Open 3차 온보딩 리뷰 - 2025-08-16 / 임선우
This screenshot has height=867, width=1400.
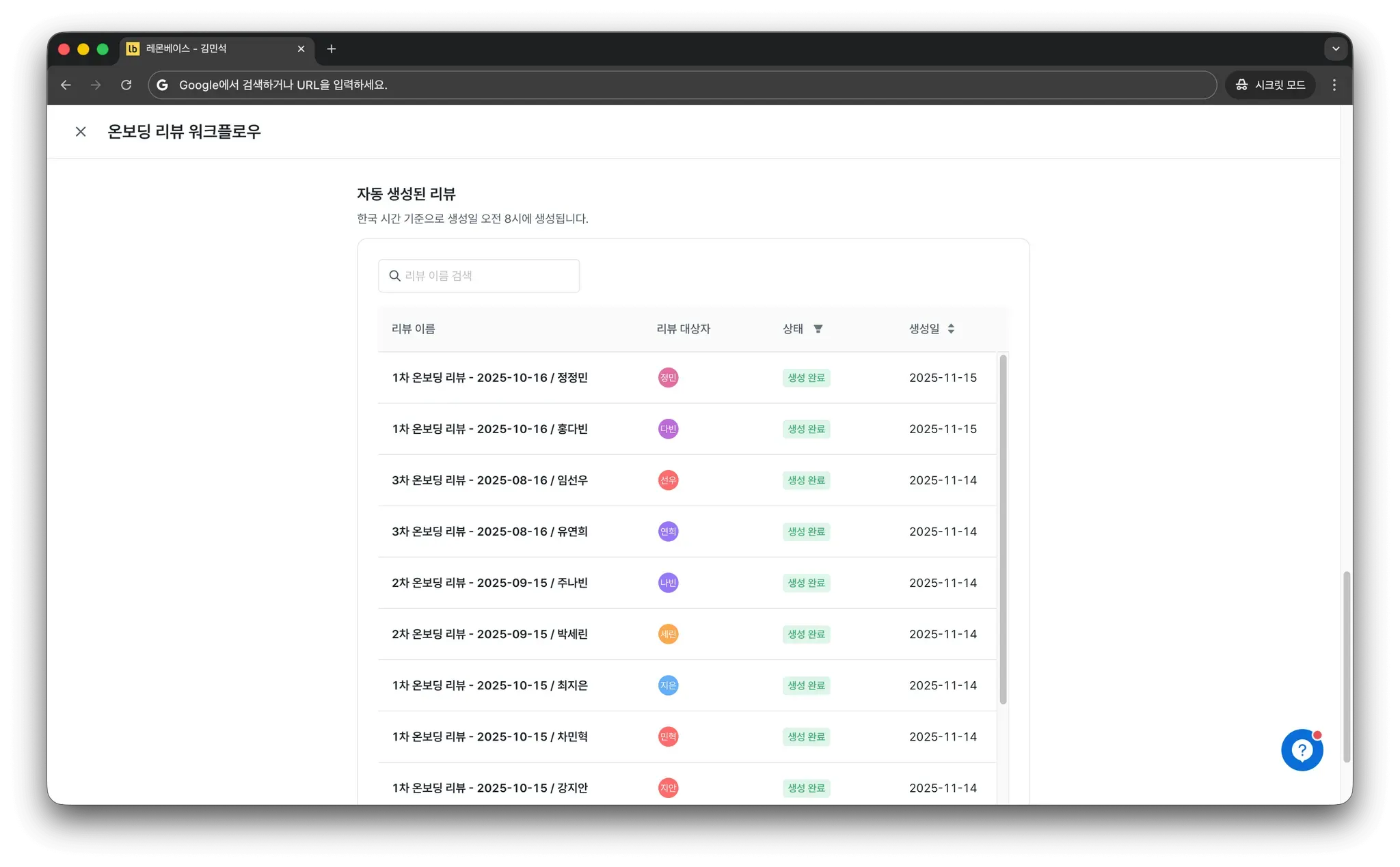(x=489, y=480)
